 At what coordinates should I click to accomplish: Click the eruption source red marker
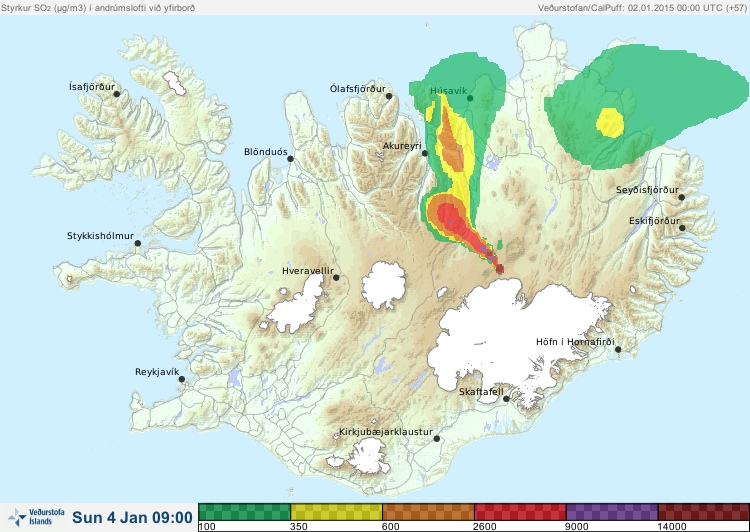(500, 269)
